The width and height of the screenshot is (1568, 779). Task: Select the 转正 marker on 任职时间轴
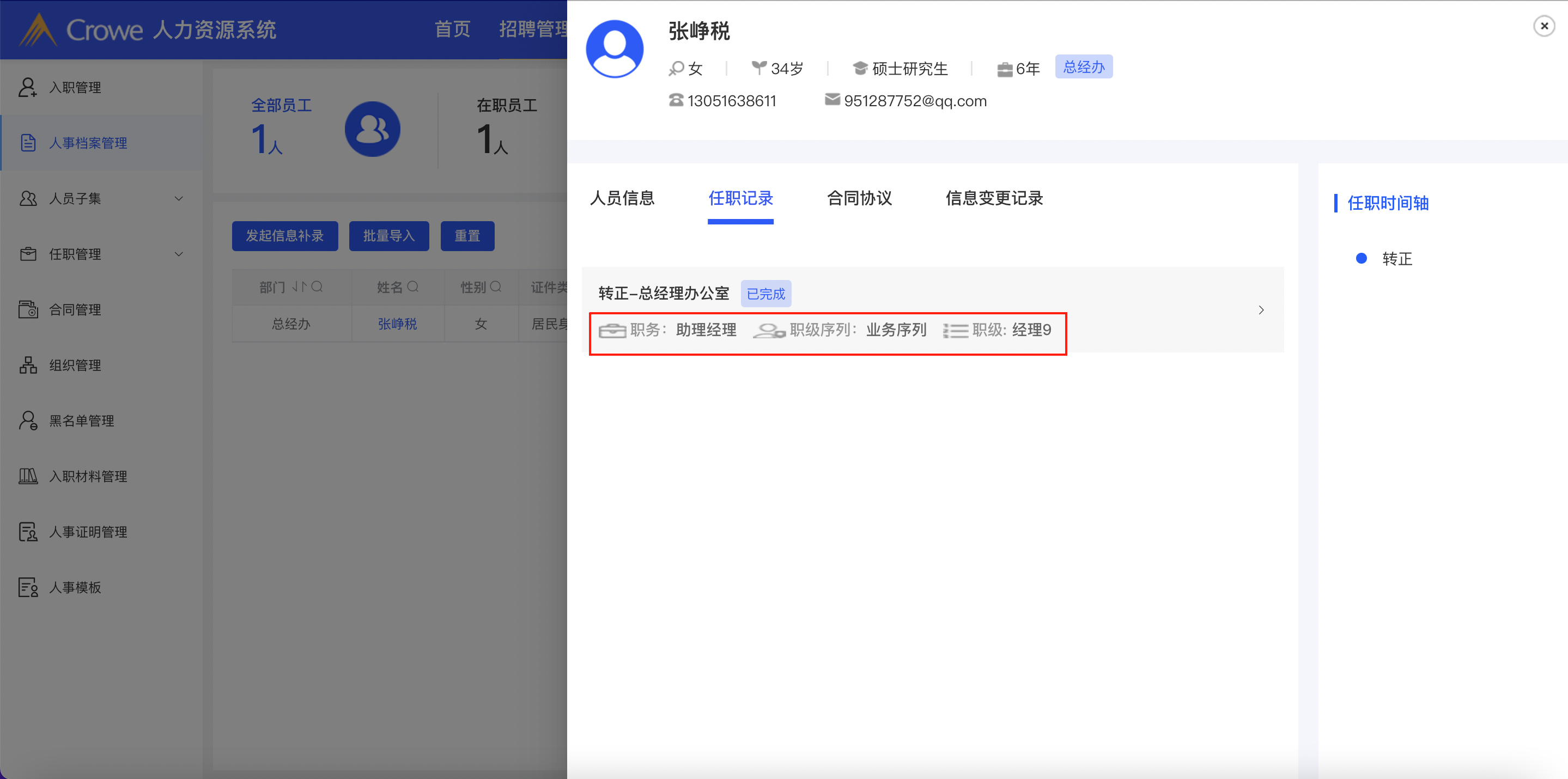pyautogui.click(x=1362, y=259)
